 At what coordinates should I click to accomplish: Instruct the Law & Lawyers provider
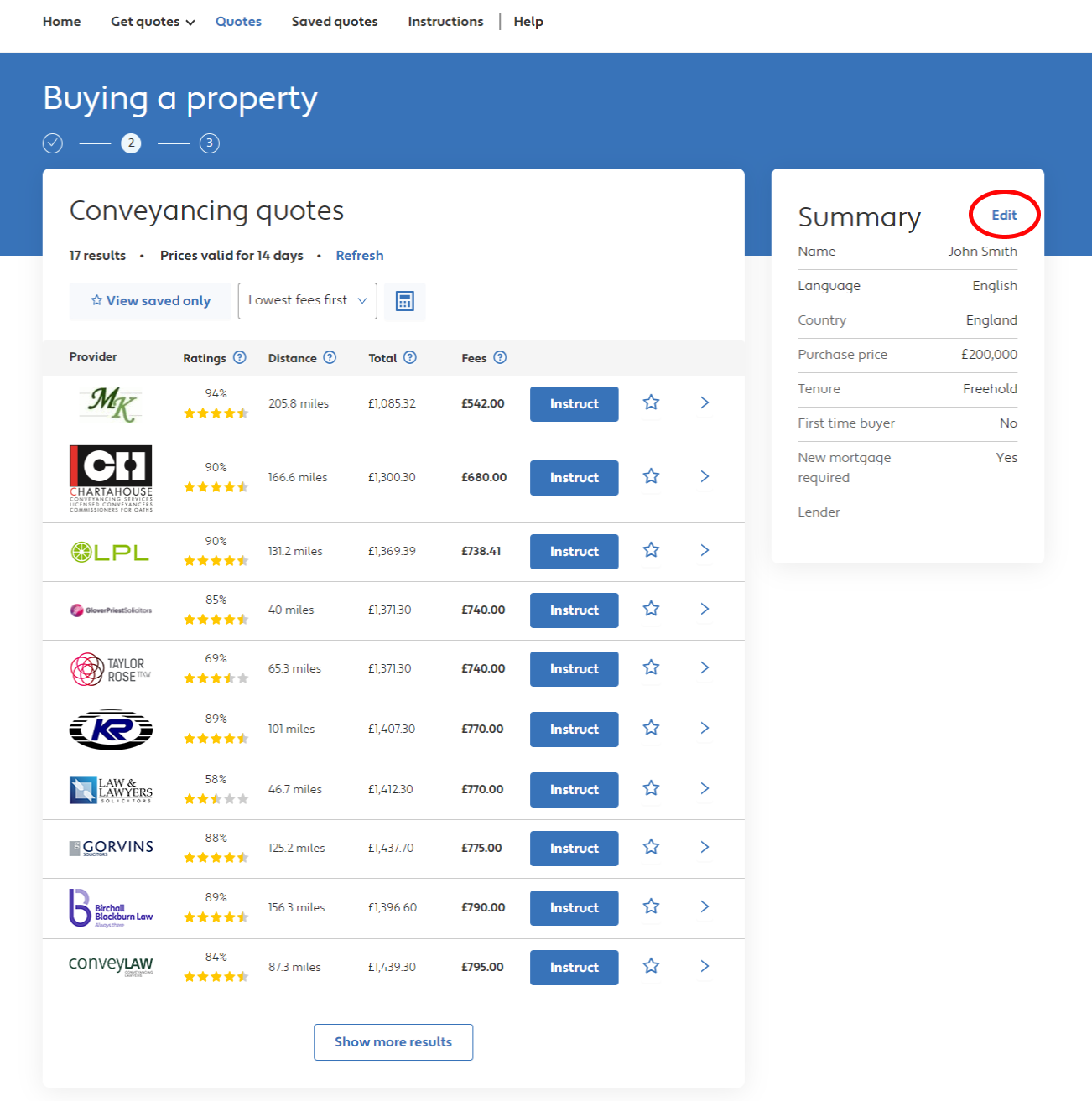point(575,790)
